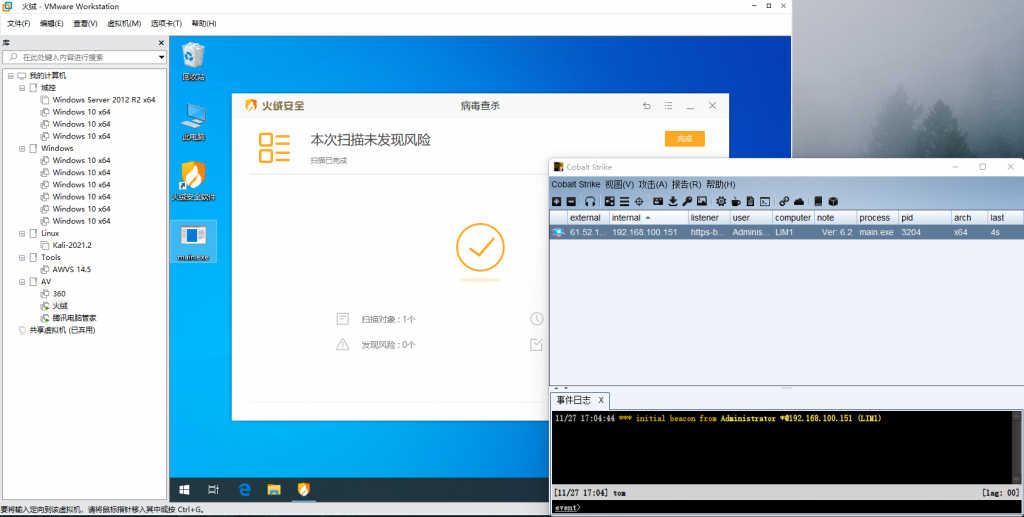
Task: Click the Huorong shield icon in the VM taskbar
Action: [x=304, y=490]
